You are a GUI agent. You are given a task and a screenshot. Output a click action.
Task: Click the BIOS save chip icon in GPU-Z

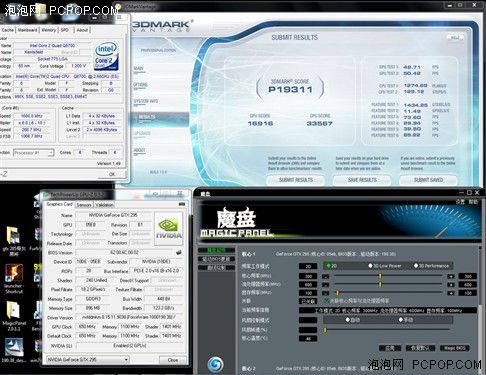coord(179,252)
